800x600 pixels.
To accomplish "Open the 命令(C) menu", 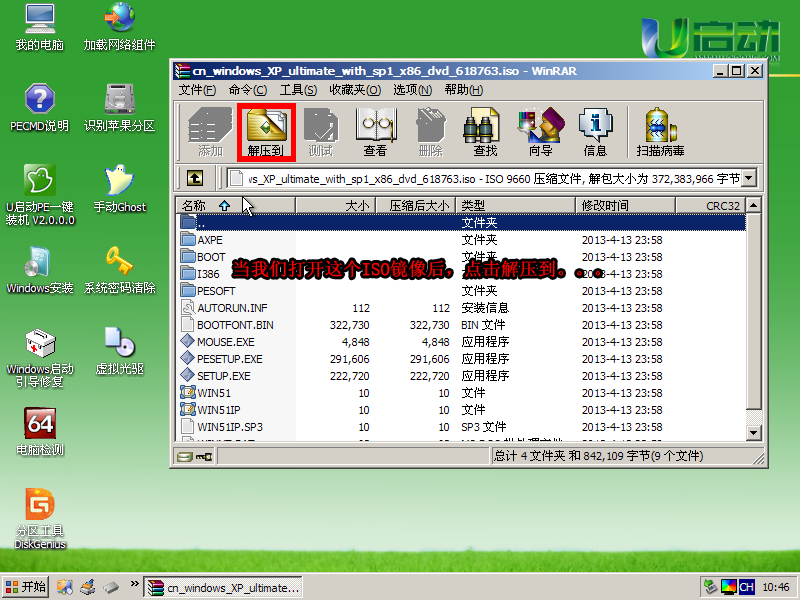I will pos(247,90).
